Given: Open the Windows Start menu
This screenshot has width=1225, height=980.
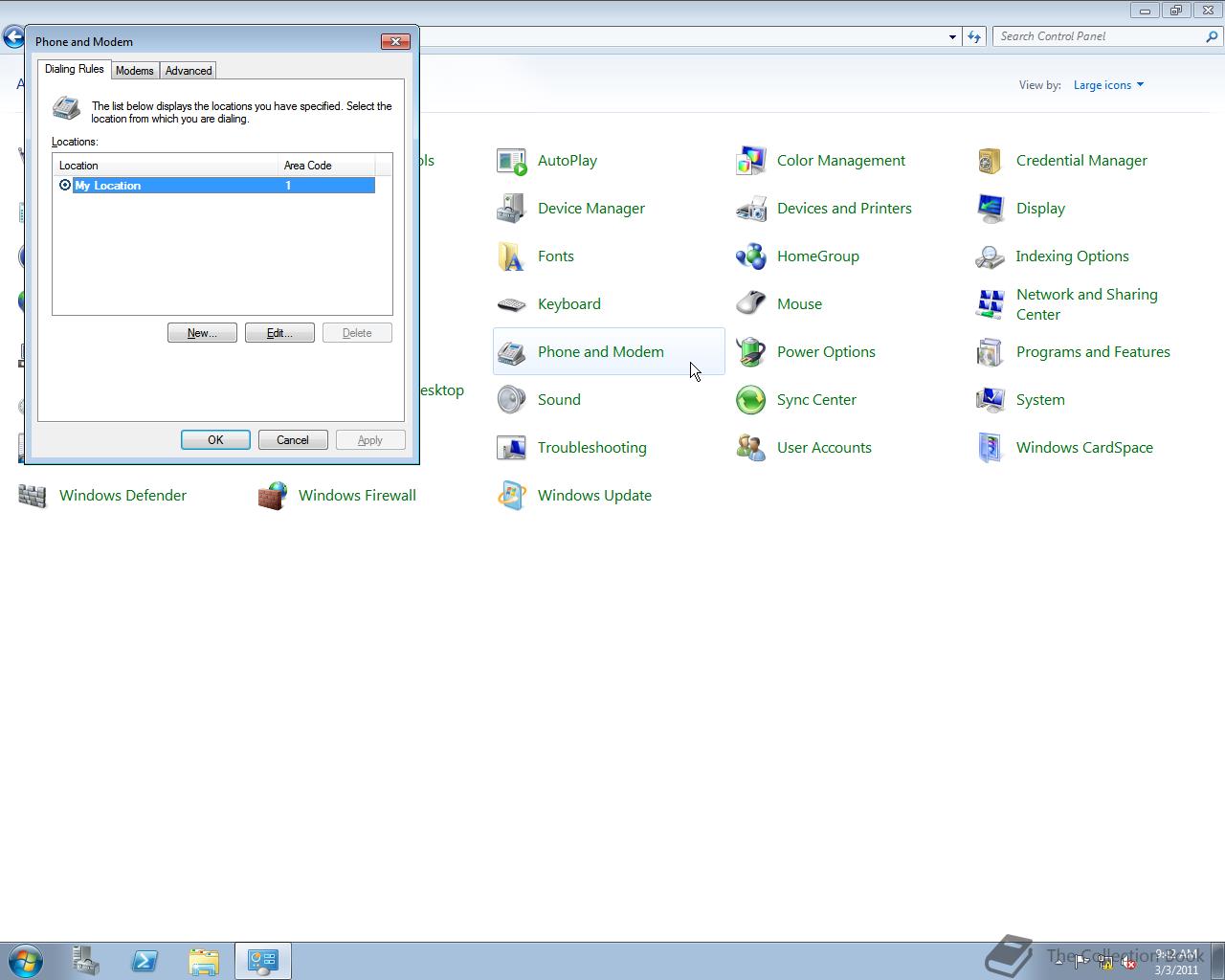Looking at the screenshot, I should (26, 961).
